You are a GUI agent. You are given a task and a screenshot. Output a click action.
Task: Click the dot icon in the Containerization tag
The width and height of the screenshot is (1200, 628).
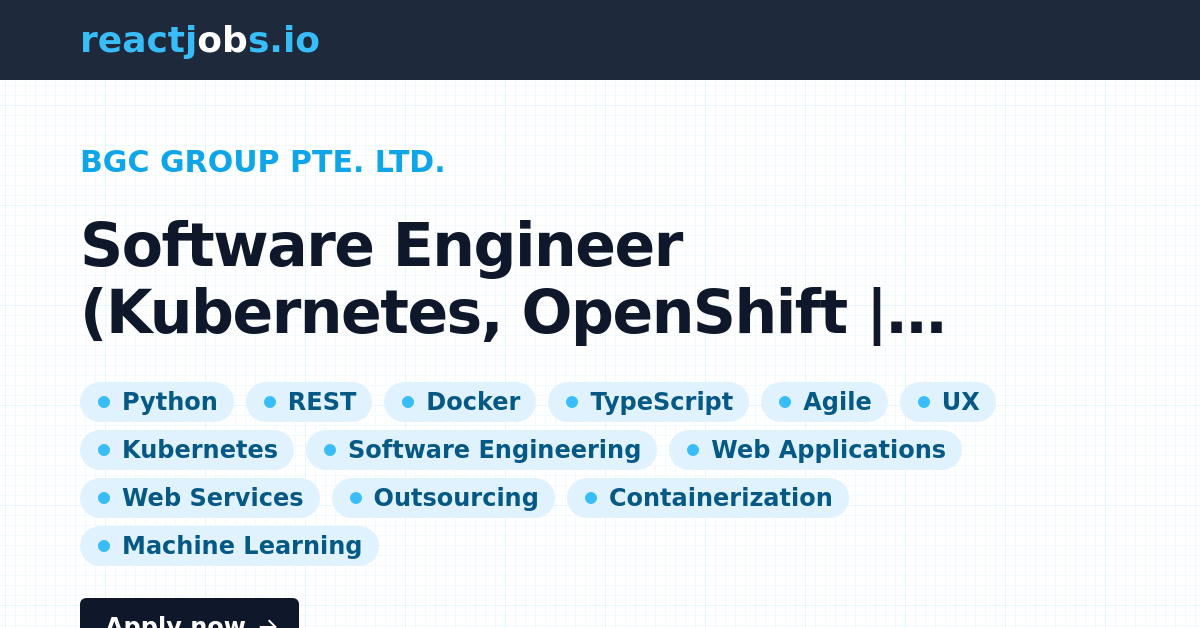[590, 497]
